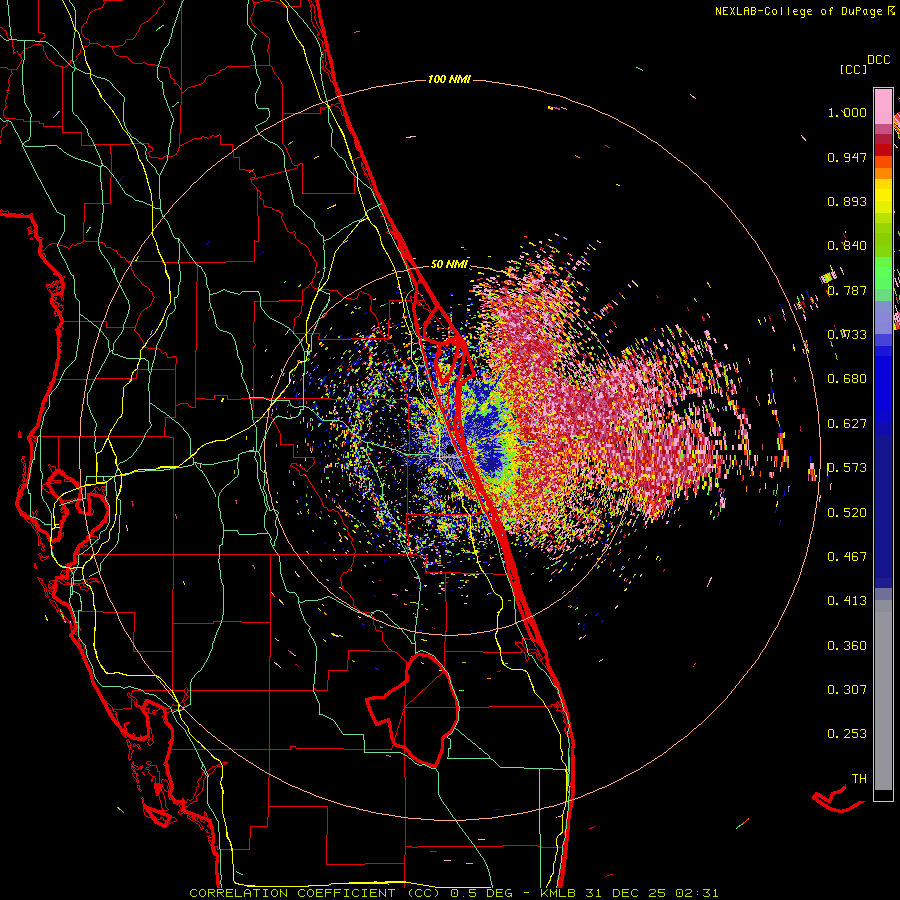Click the 0.893 scale value

(x=847, y=201)
